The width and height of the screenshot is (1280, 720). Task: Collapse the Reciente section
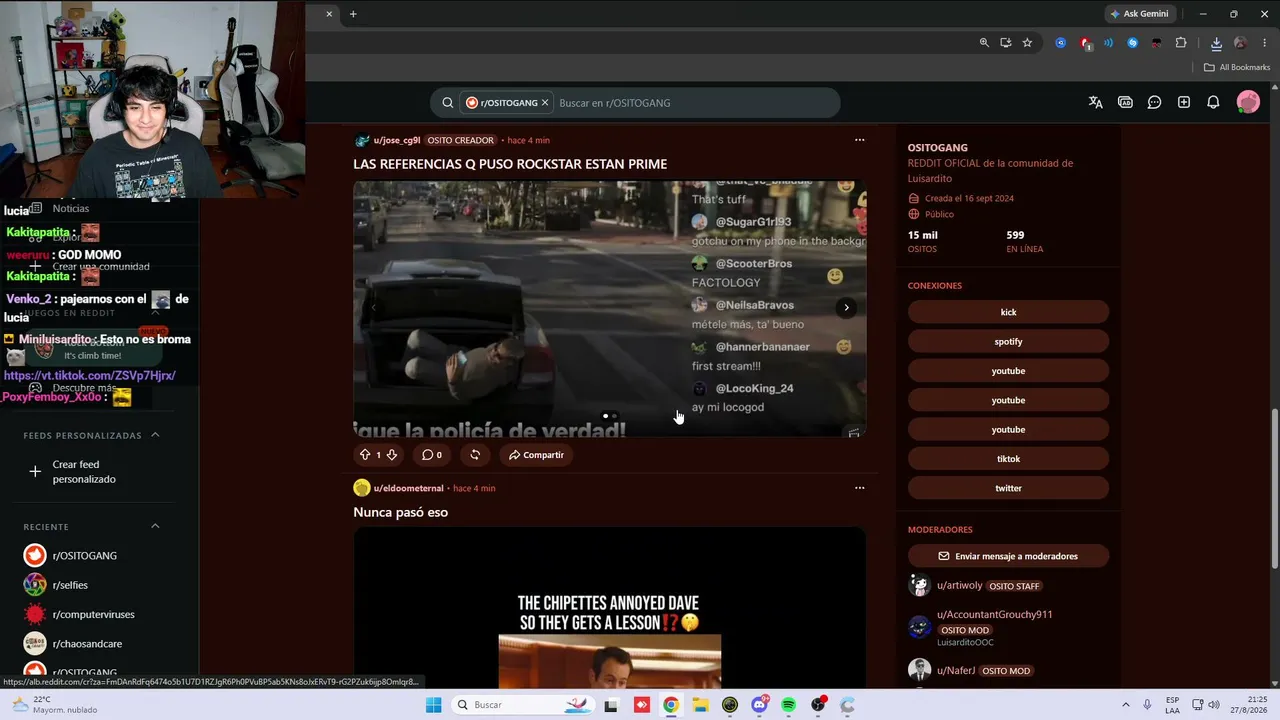tap(155, 526)
